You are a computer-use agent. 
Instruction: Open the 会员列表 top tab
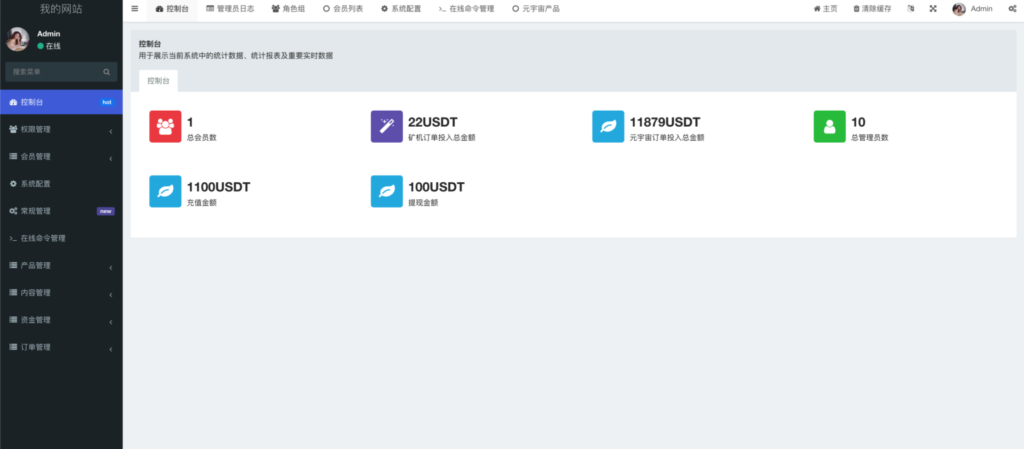pyautogui.click(x=343, y=9)
